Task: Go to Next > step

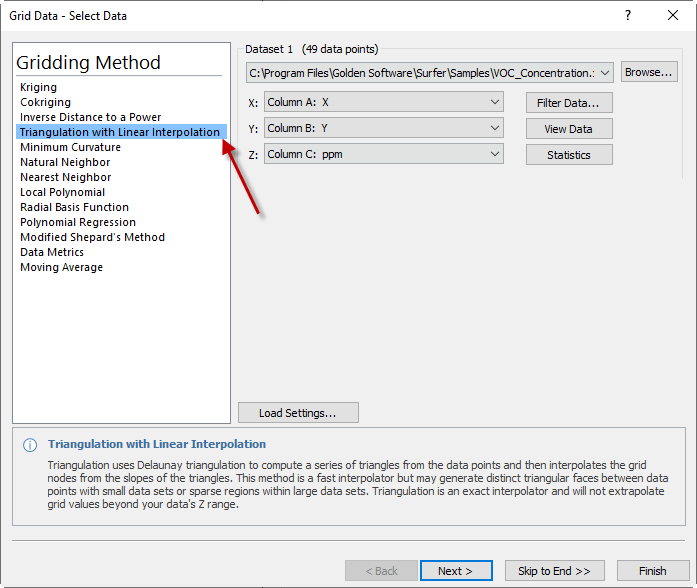Action: [456, 571]
